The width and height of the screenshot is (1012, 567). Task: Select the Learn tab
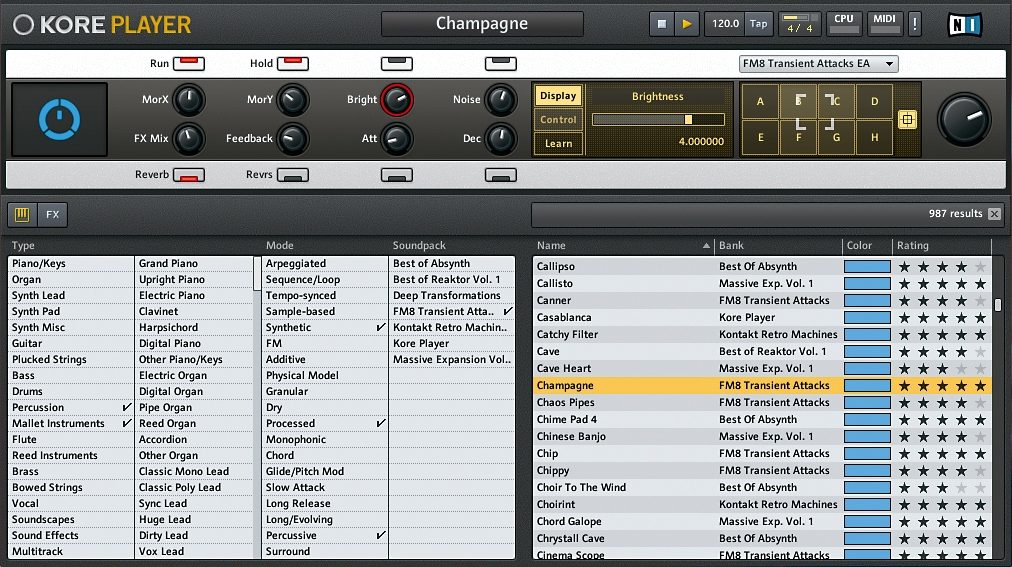click(558, 143)
